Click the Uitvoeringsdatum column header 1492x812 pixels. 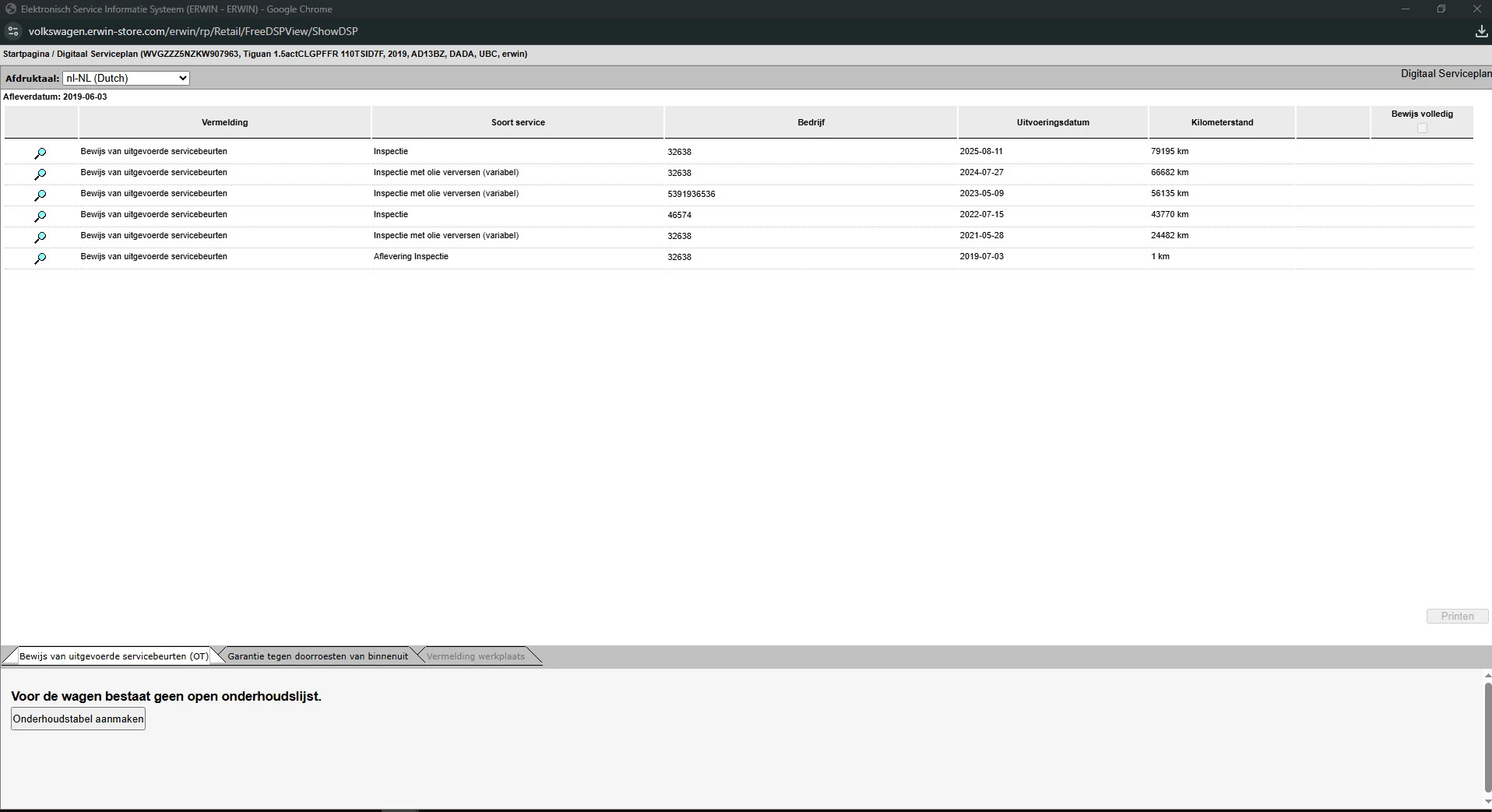click(x=1053, y=122)
